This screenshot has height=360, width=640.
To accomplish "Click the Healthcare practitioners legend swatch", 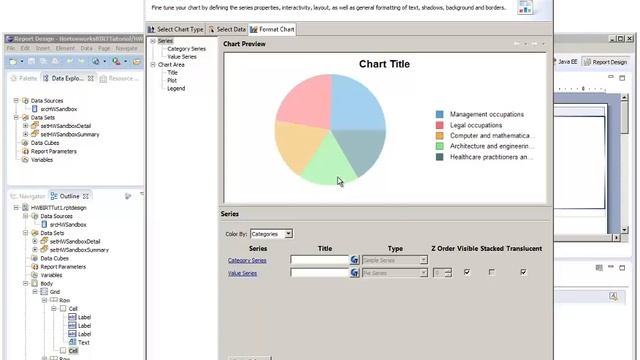I will point(440,157).
